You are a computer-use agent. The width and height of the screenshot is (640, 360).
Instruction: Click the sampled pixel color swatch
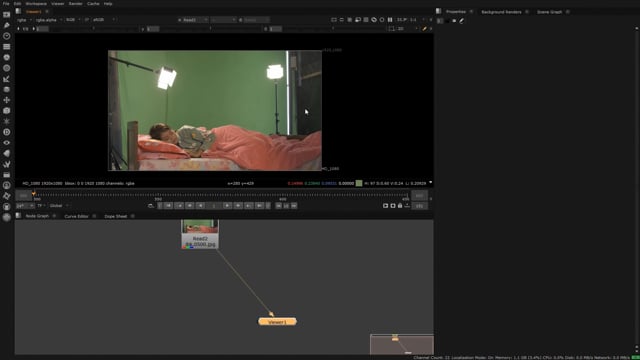(x=359, y=183)
